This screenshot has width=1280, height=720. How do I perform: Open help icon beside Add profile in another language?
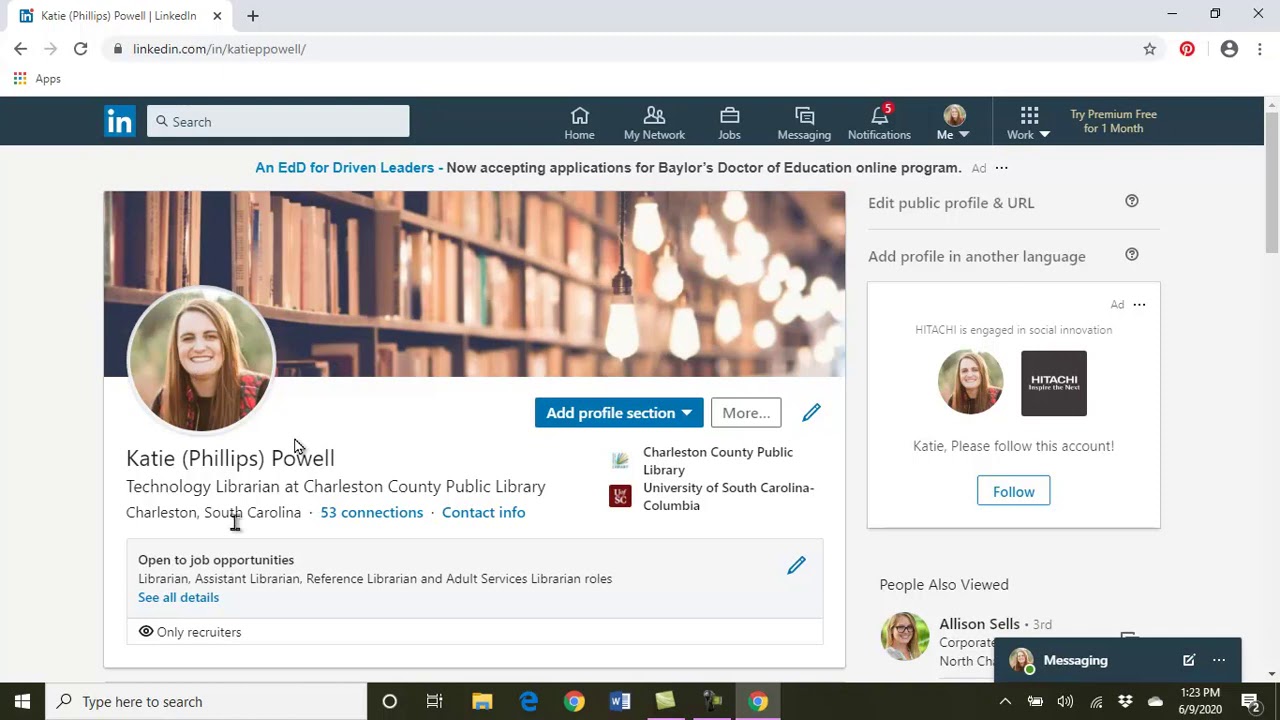click(1132, 254)
